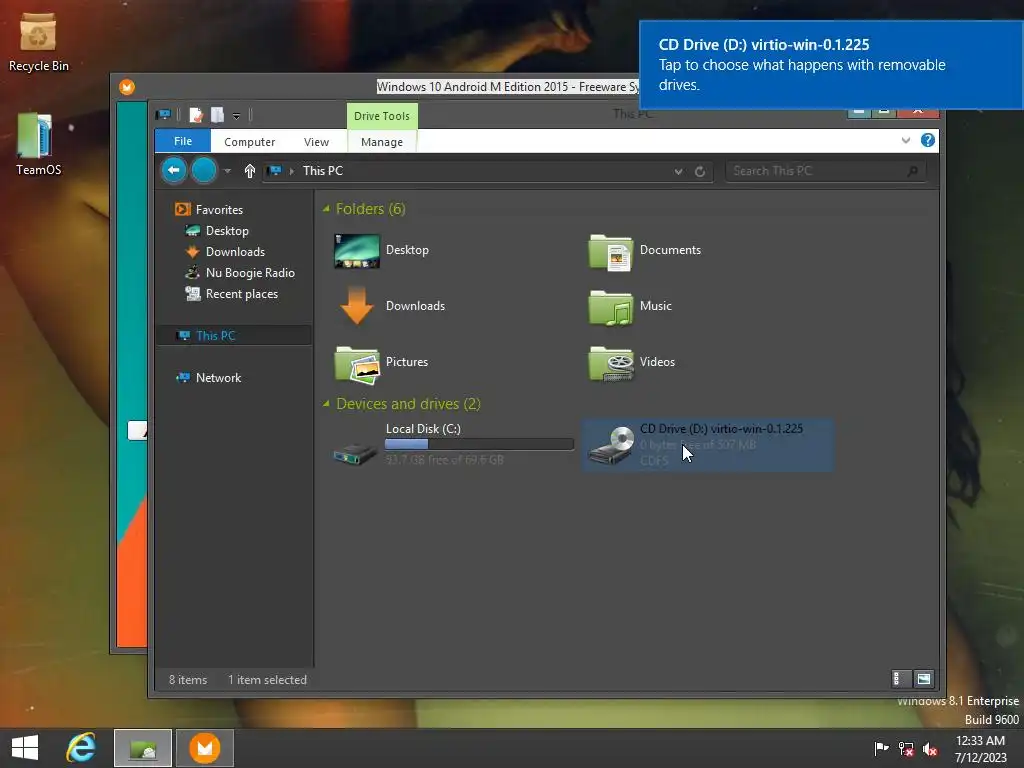
Task: Collapse the Folders (6) group
Action: (326, 209)
